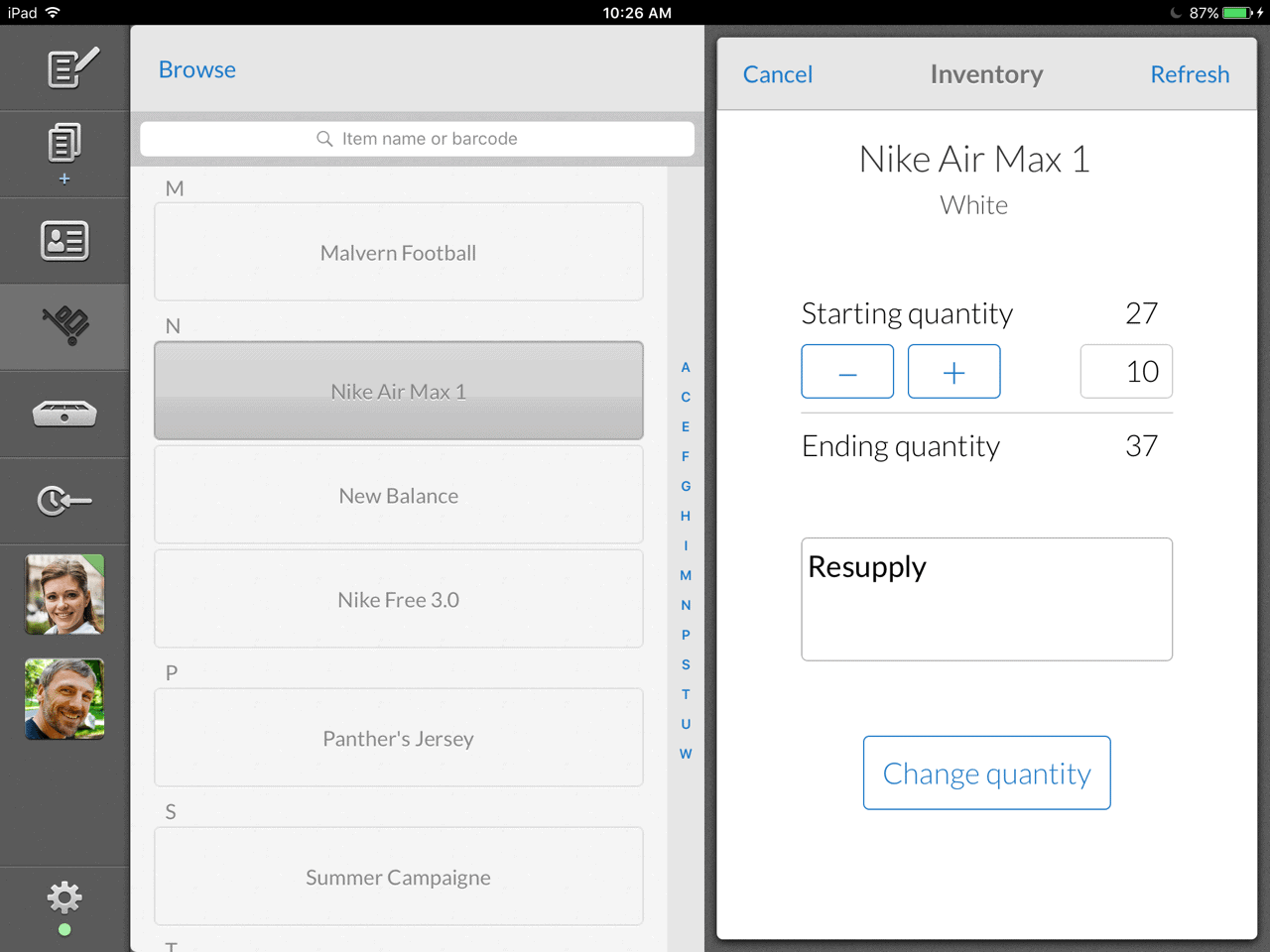Jump to letter N in index
This screenshot has height=952, width=1270.
point(686,605)
